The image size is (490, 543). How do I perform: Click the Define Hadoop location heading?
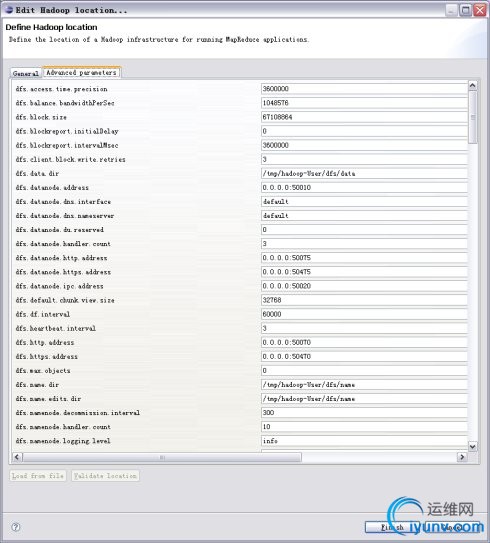point(51,27)
